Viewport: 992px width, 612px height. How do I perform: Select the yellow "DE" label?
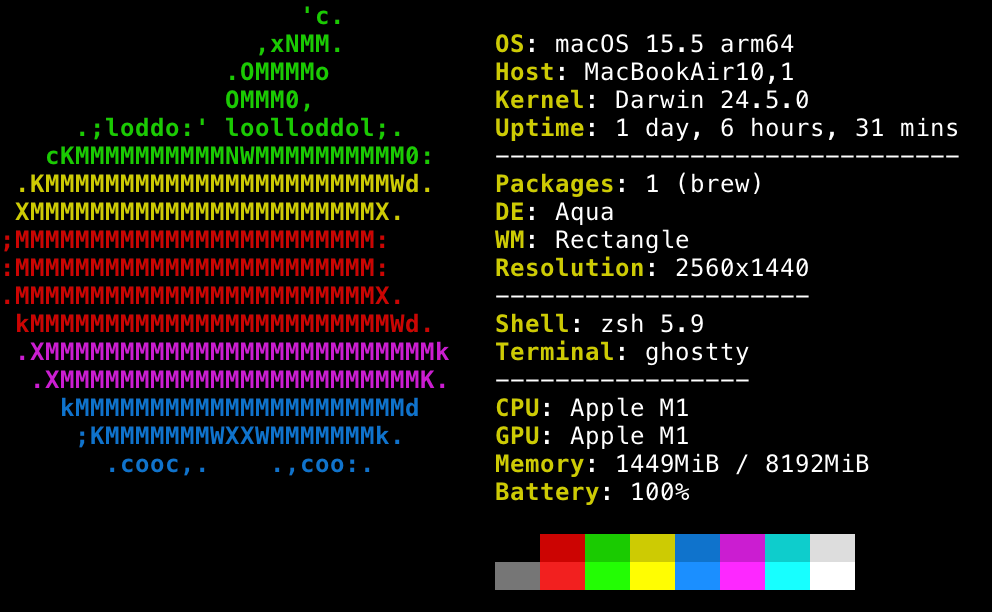click(510, 212)
